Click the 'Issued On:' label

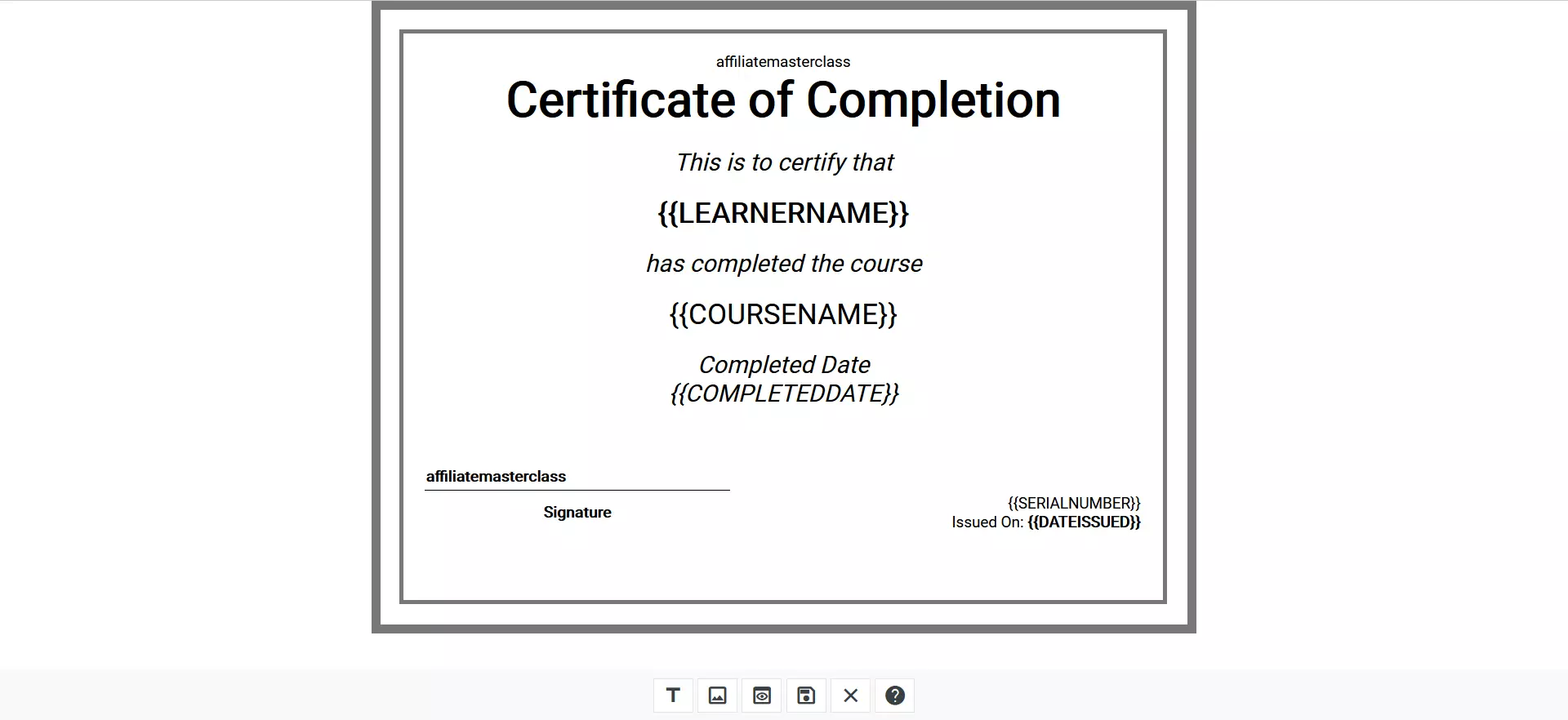[x=987, y=522]
